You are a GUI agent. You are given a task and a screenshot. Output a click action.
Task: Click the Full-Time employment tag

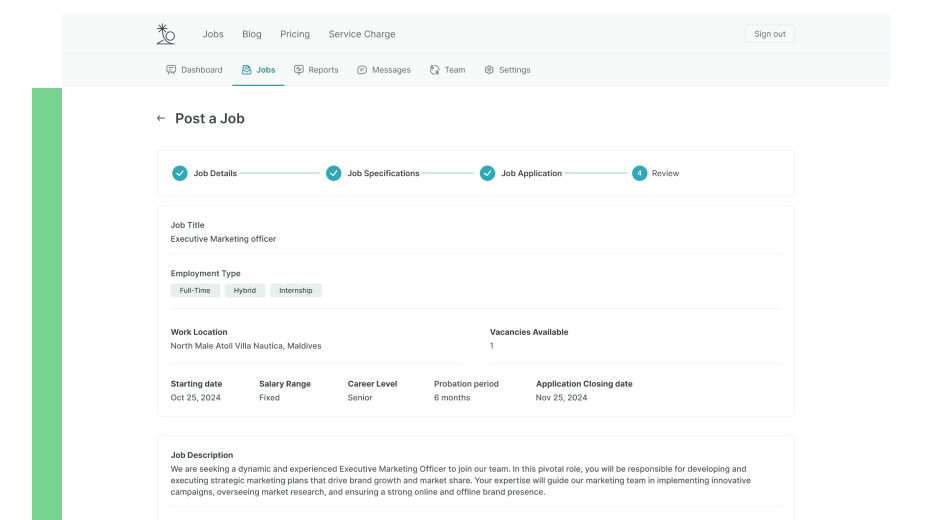[x=195, y=290]
